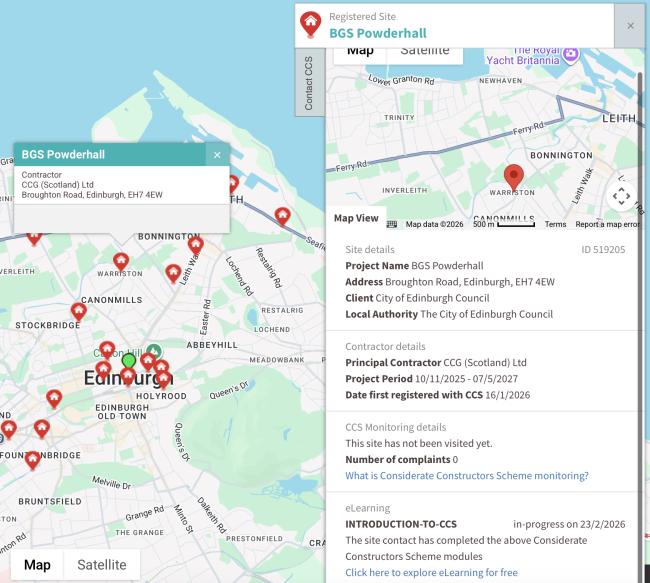Screen dimensions: 650x583
Task: Click the site marker near Warriston
Action: point(121,261)
